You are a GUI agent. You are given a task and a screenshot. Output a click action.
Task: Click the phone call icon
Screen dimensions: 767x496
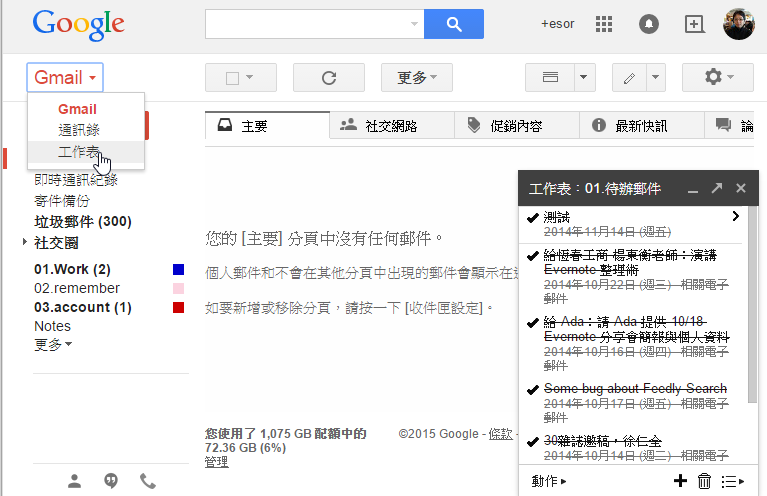[x=148, y=481]
